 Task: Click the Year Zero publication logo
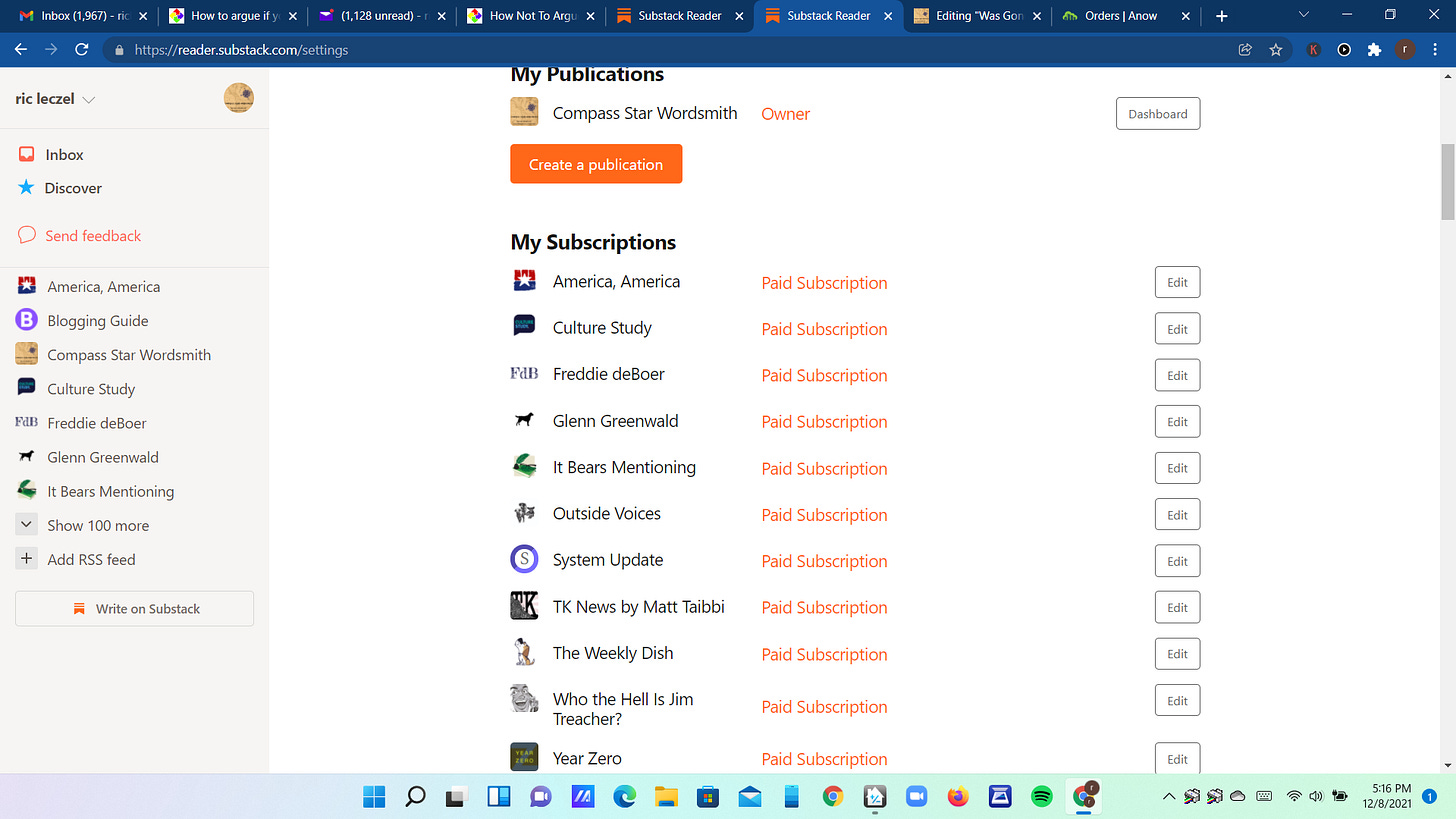click(x=524, y=757)
